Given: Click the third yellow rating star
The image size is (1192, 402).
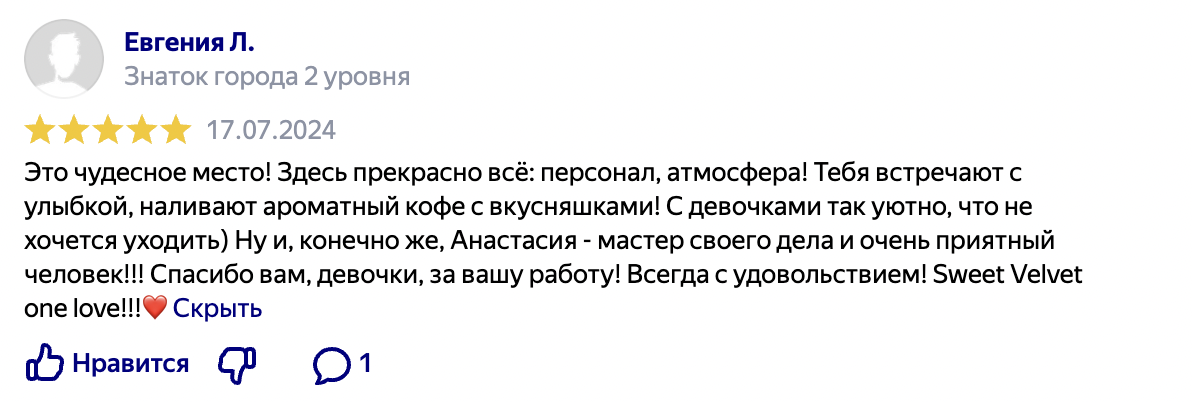Looking at the screenshot, I should [x=107, y=130].
